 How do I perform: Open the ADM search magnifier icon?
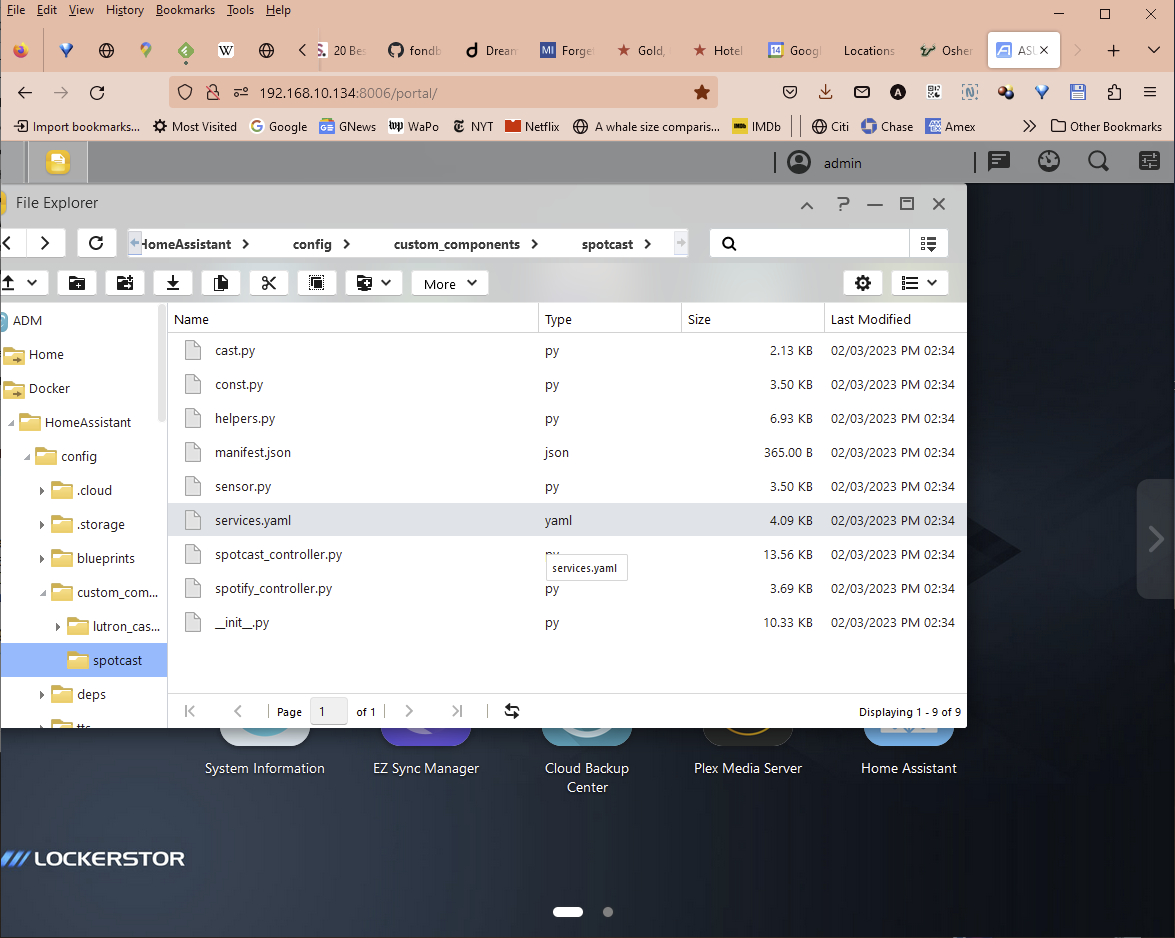pyautogui.click(x=1099, y=161)
